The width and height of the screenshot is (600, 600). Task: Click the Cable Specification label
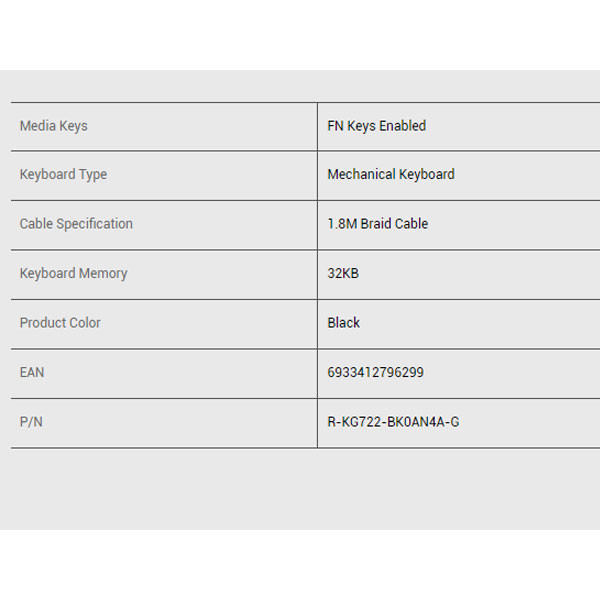tap(76, 224)
